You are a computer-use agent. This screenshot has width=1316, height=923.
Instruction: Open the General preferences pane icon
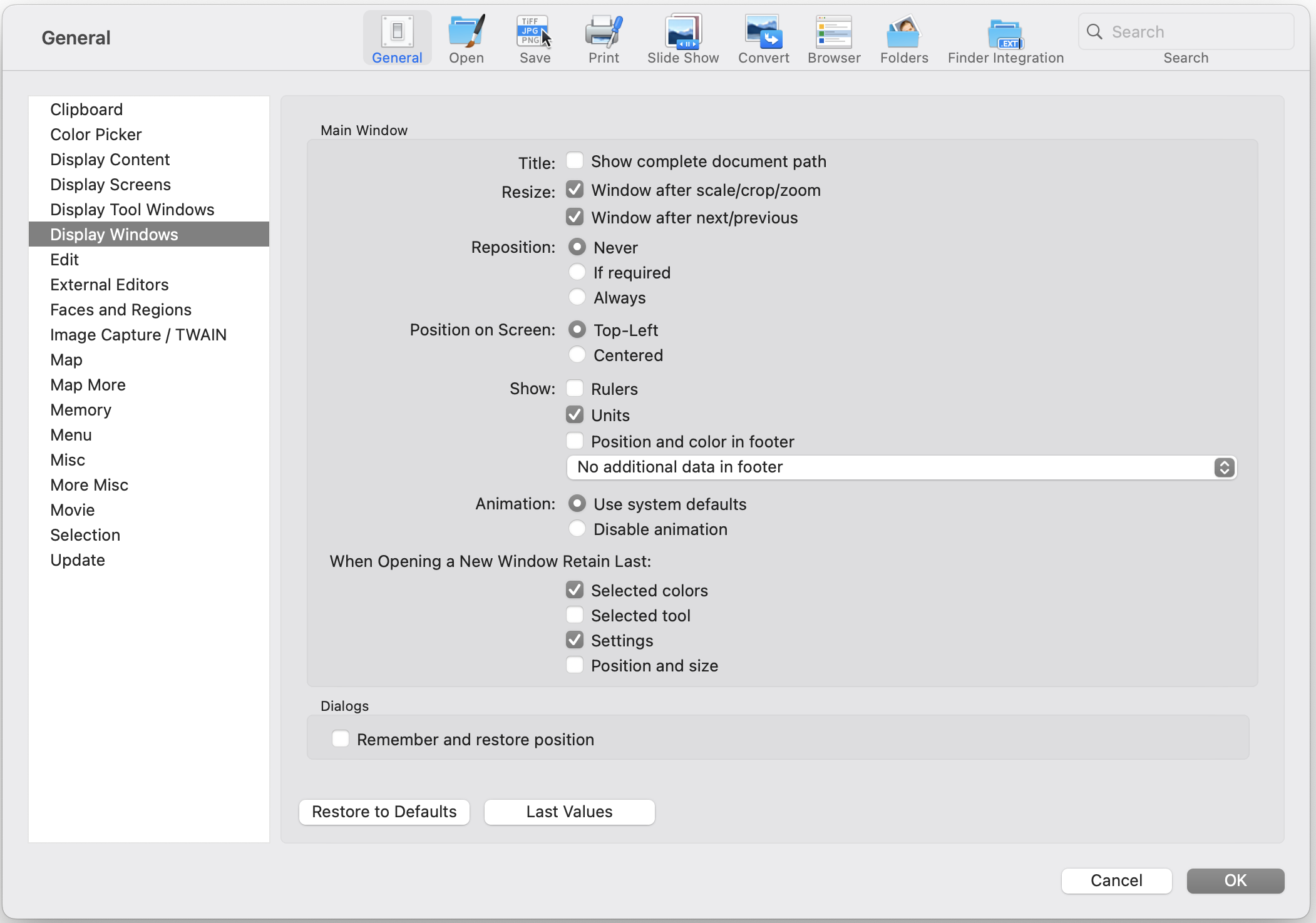coord(397,38)
